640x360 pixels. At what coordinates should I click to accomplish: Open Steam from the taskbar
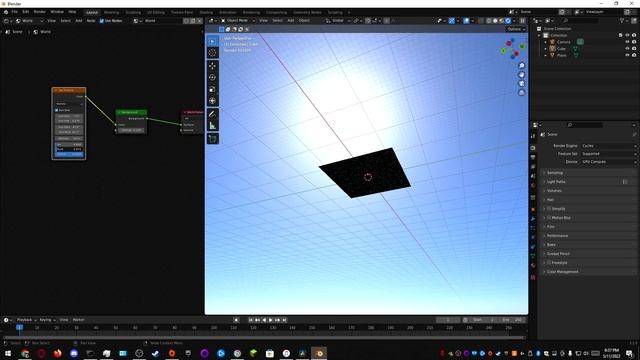click(x=155, y=353)
